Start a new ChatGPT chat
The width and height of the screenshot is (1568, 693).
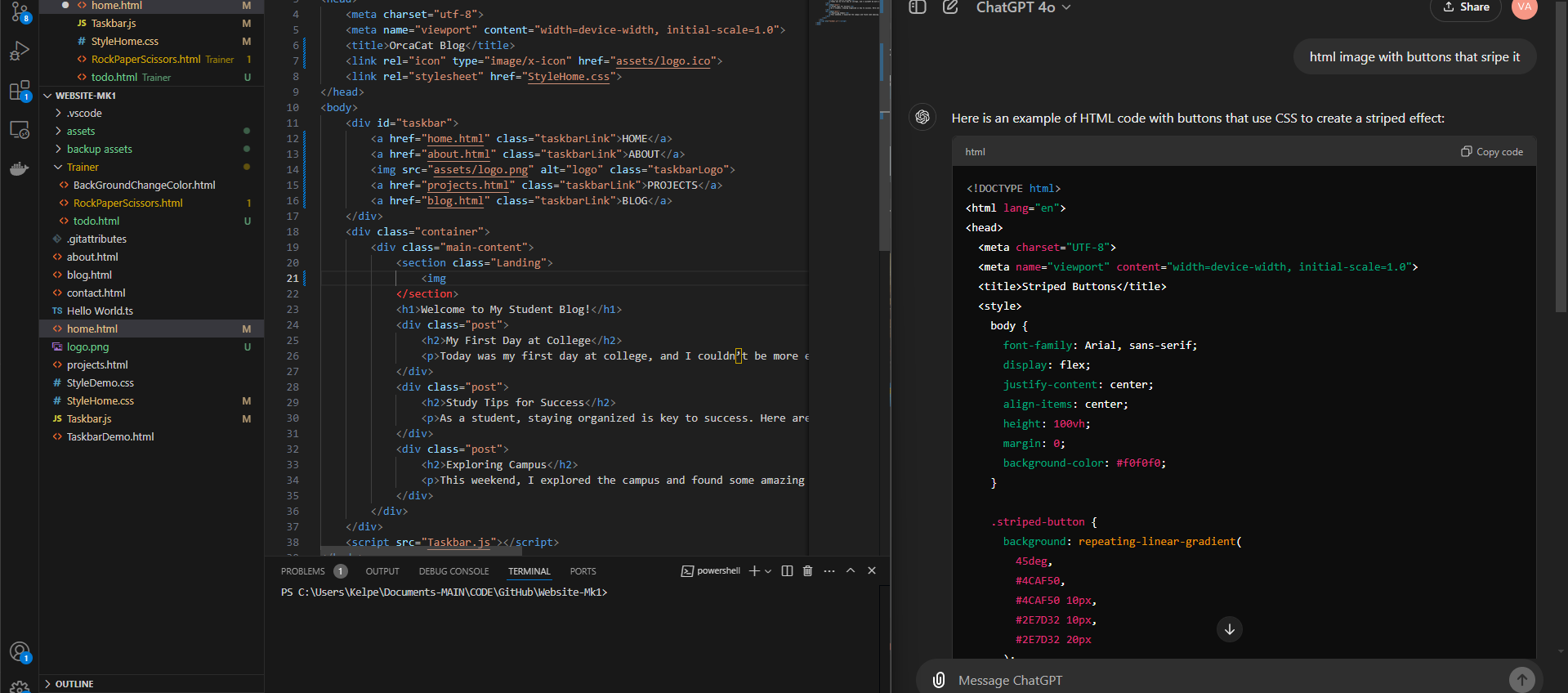tap(950, 7)
